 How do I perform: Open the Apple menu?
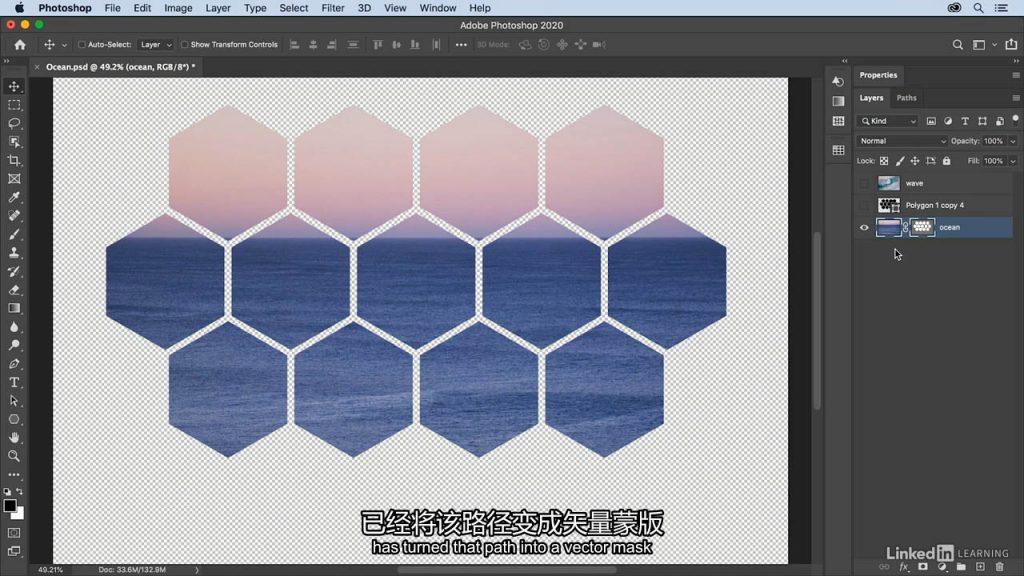click(x=20, y=8)
